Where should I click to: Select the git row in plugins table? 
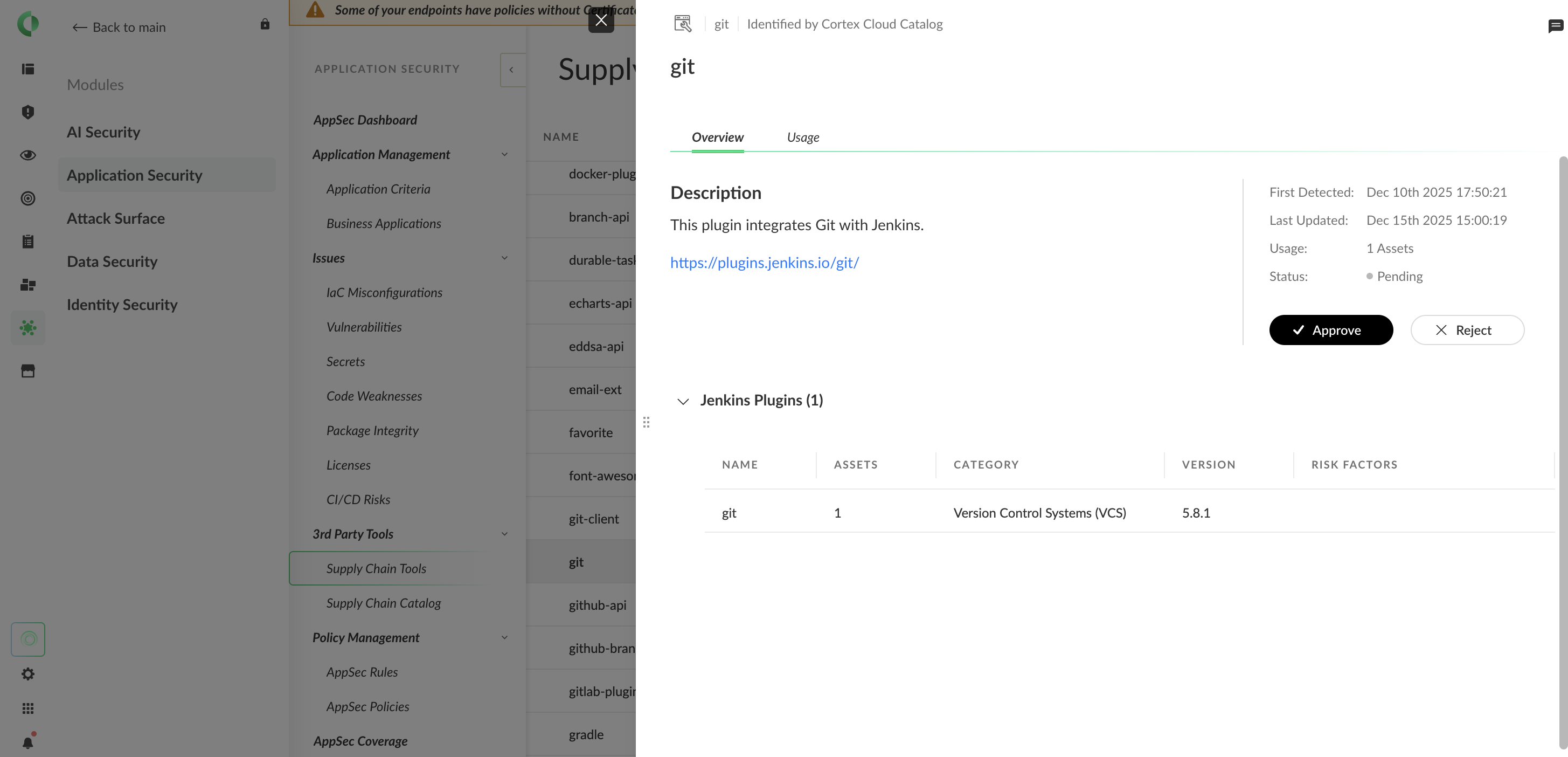(x=729, y=513)
